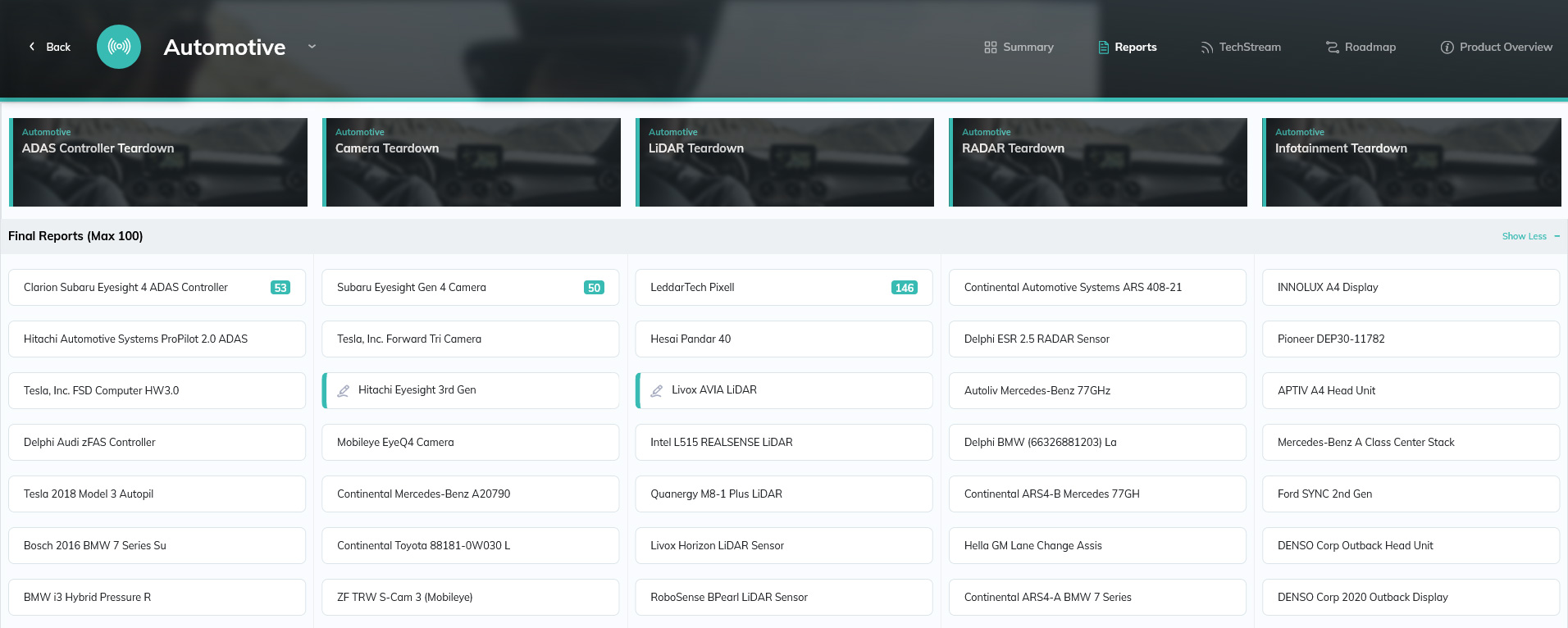Select Continental ARS4-A BMW 7 Series report

pyautogui.click(x=1097, y=597)
